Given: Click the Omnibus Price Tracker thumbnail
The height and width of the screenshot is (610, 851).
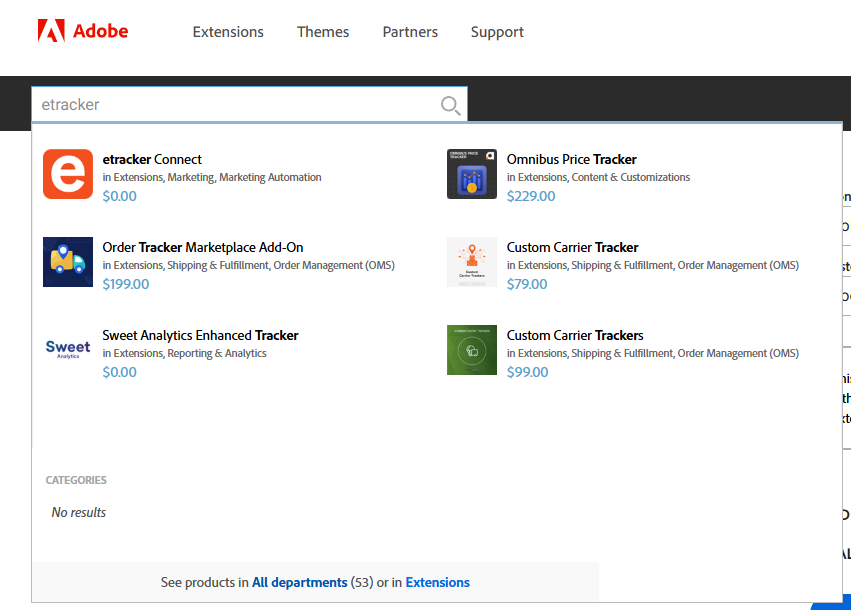Looking at the screenshot, I should (472, 174).
